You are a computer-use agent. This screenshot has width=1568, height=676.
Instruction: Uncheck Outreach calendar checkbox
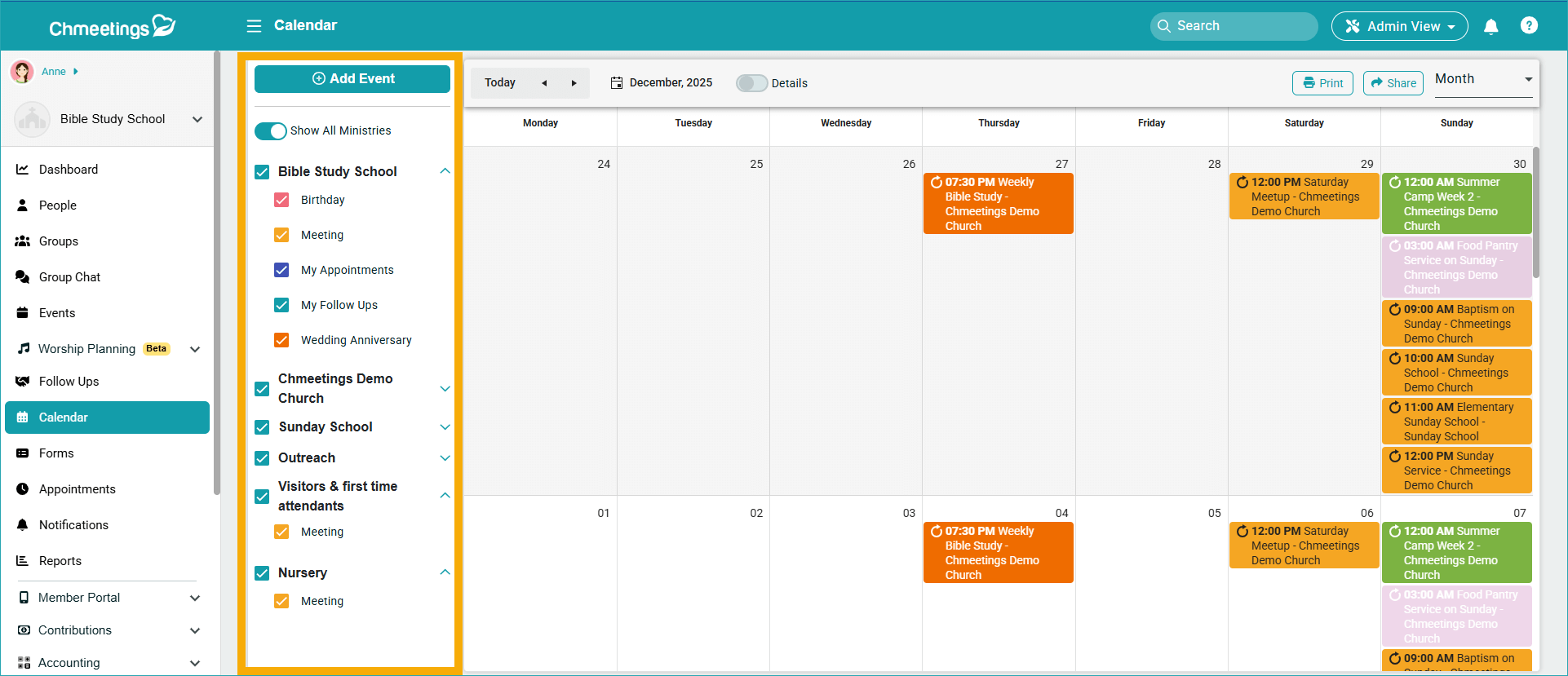tap(262, 458)
